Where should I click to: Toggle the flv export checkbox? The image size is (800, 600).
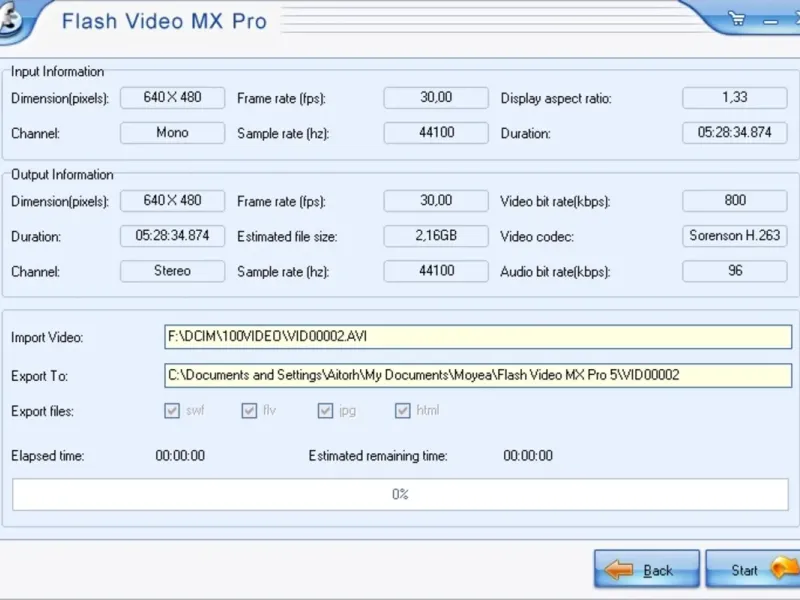[249, 411]
